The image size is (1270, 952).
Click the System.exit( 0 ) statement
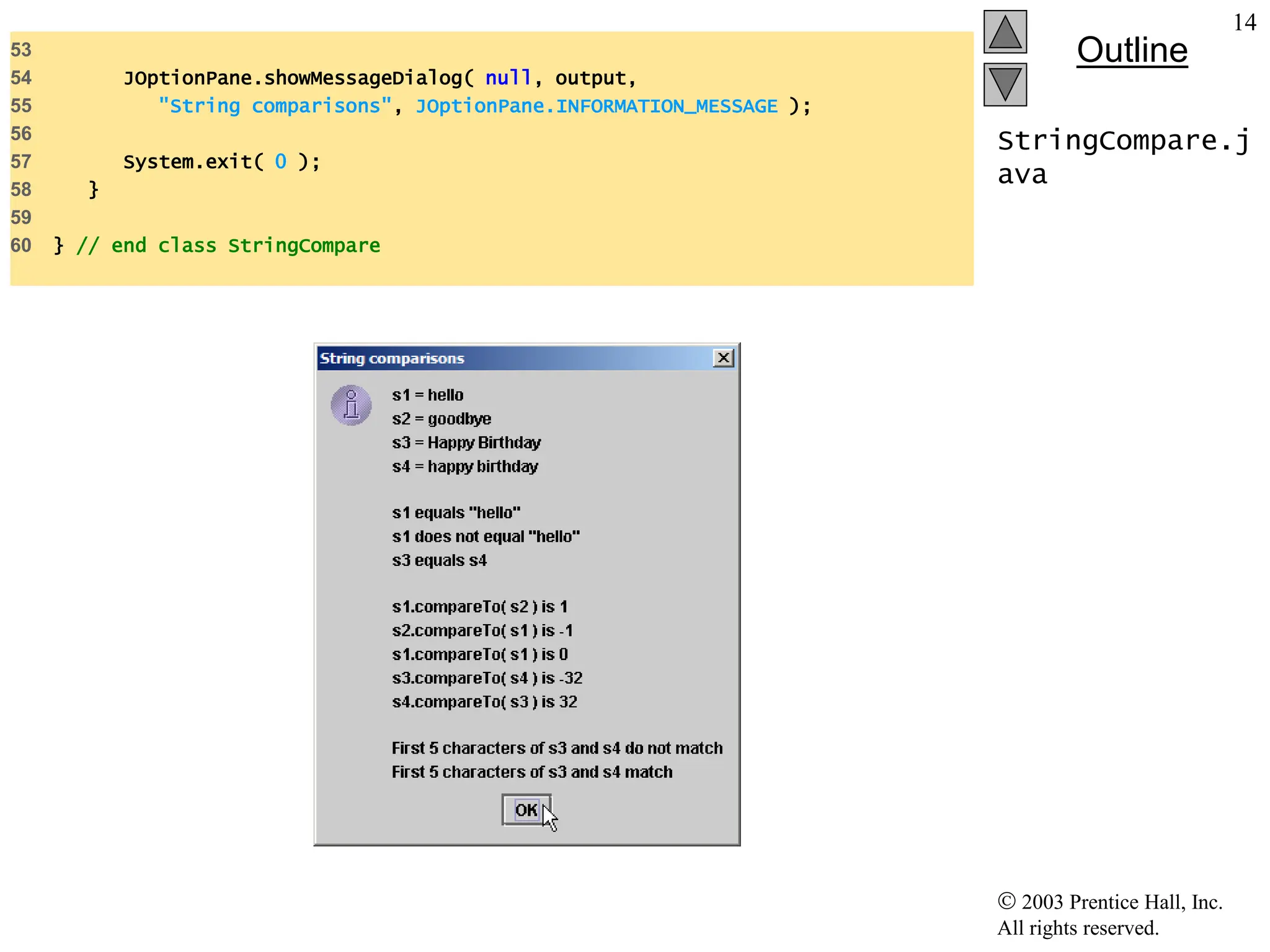point(222,162)
